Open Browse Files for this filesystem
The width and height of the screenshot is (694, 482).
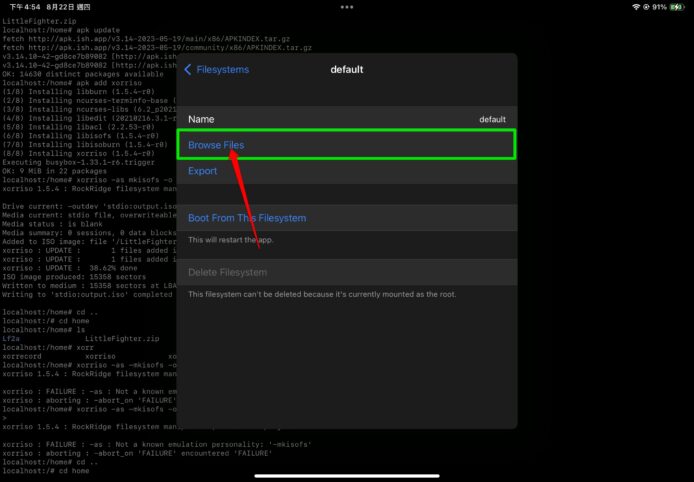216,145
